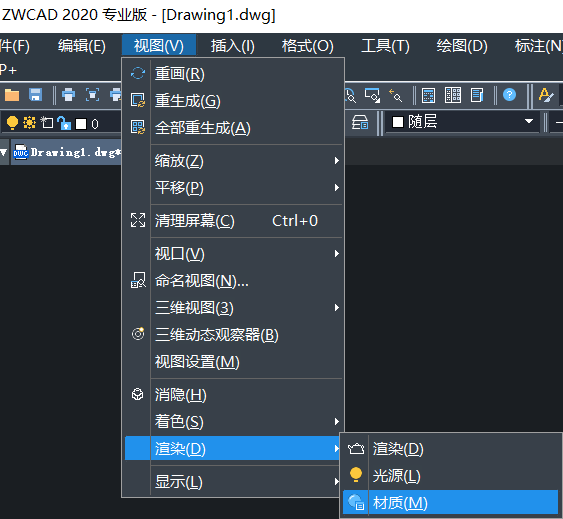The width and height of the screenshot is (563, 519).
Task: Click the Print toolbar icon
Action: [x=68, y=95]
